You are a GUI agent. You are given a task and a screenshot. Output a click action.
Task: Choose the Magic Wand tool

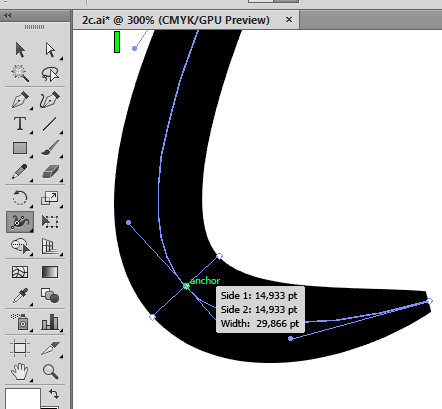click(20, 73)
